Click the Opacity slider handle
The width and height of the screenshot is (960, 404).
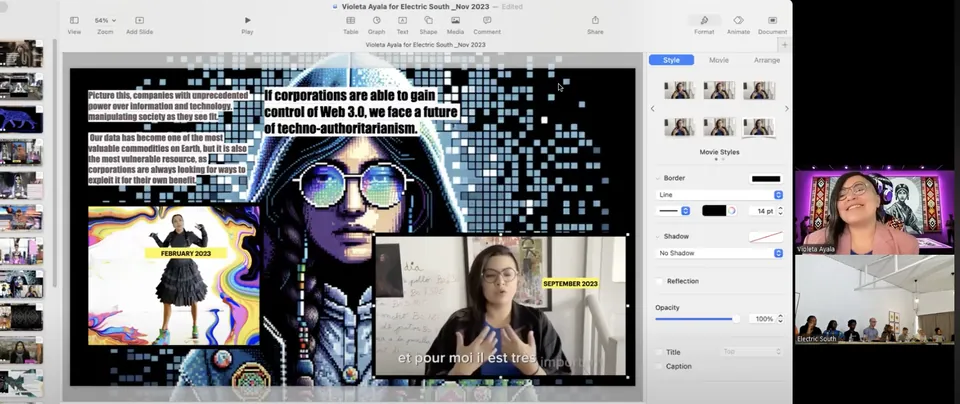(736, 319)
